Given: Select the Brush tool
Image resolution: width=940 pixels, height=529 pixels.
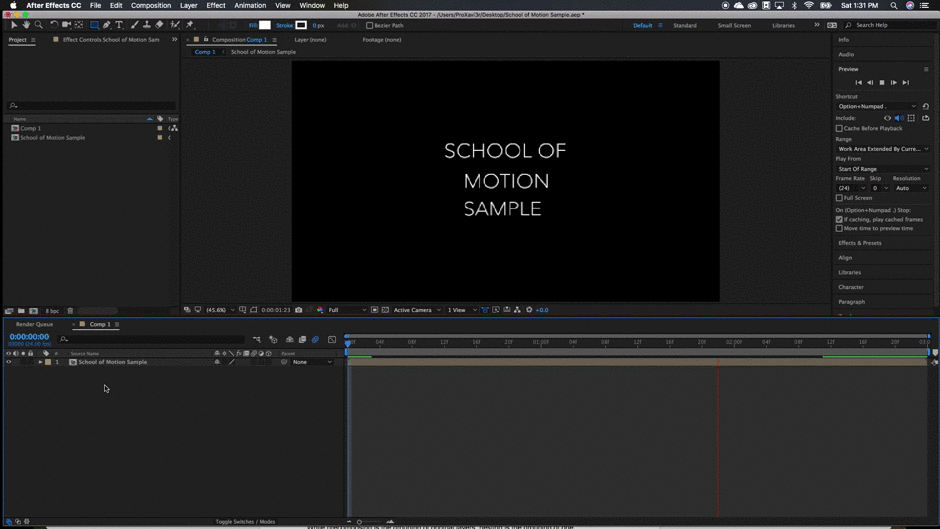Looking at the screenshot, I should (134, 25).
